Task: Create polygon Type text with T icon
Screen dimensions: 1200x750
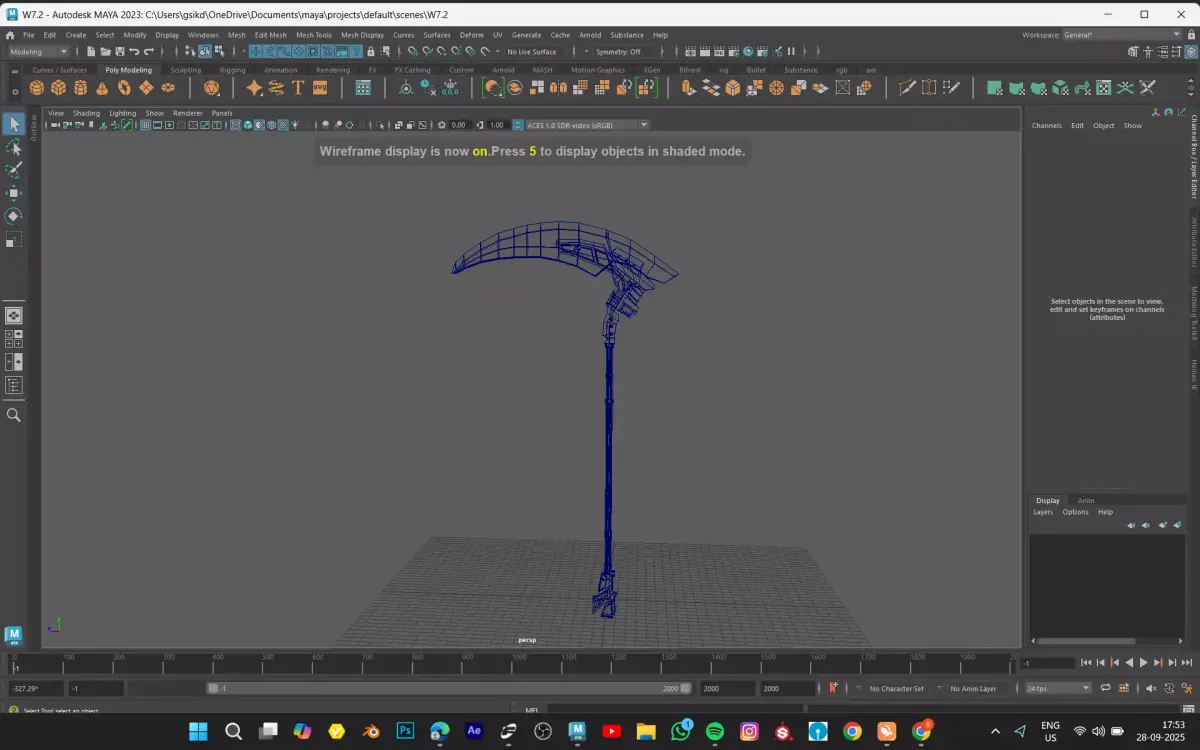Action: tap(298, 88)
